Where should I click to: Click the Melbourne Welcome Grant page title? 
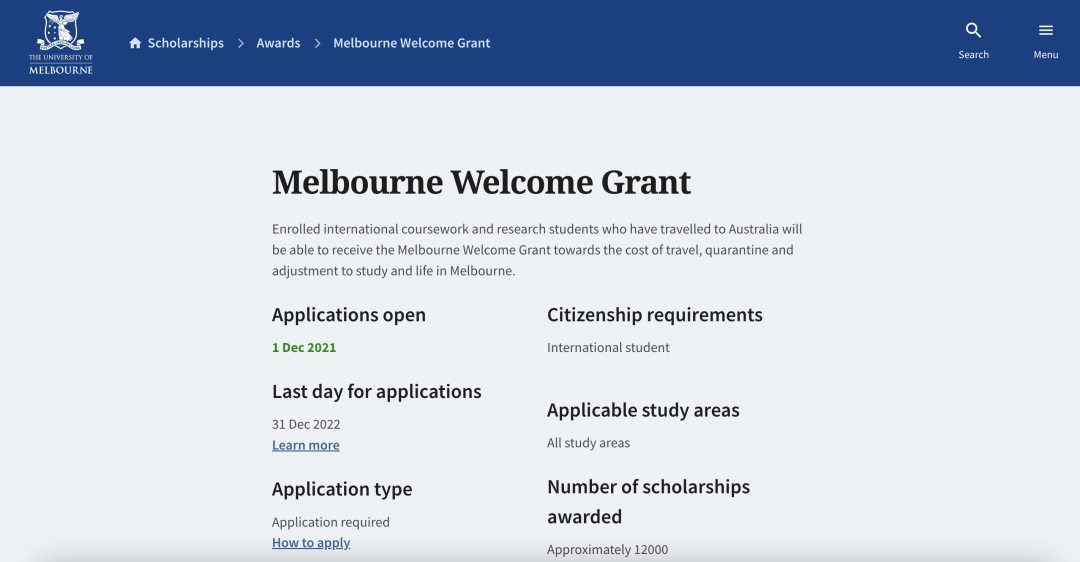(x=481, y=182)
